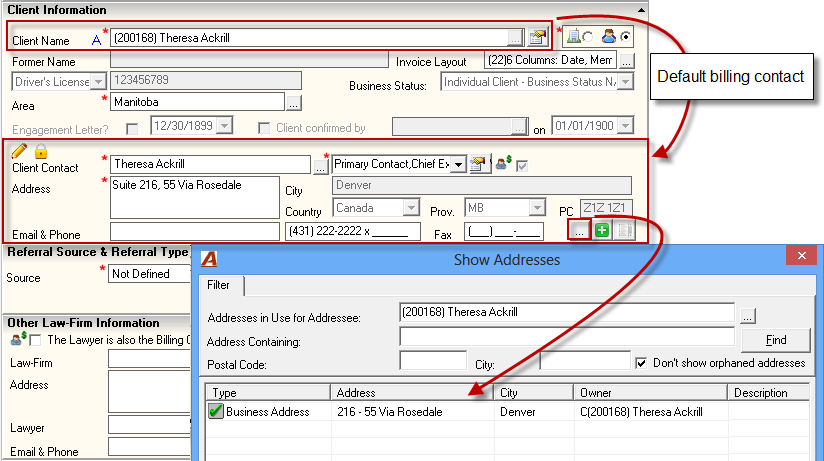Select the organization (building) radio button
Image resolution: width=824 pixels, height=461 pixels.
click(588, 37)
